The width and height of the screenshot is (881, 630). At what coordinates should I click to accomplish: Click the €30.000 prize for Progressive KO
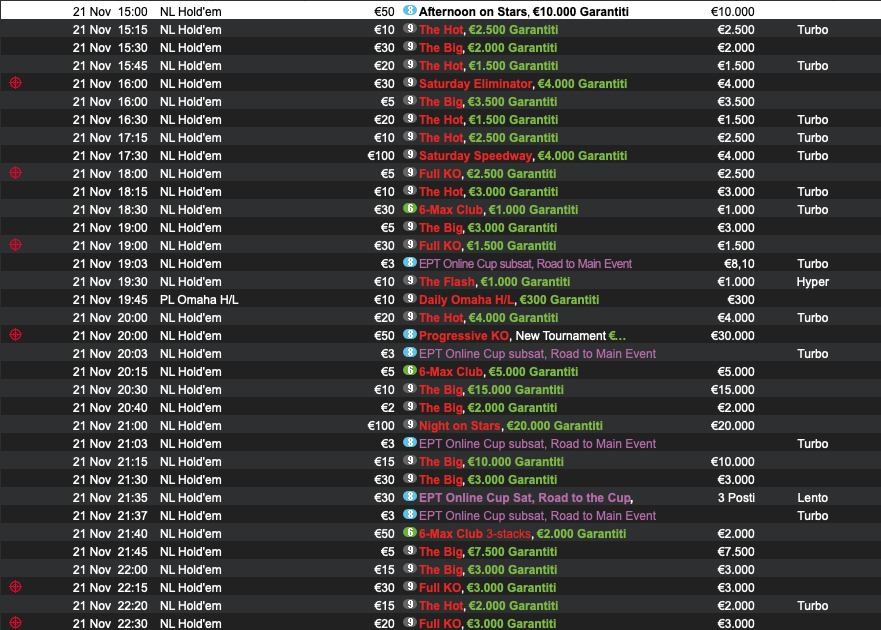click(733, 336)
